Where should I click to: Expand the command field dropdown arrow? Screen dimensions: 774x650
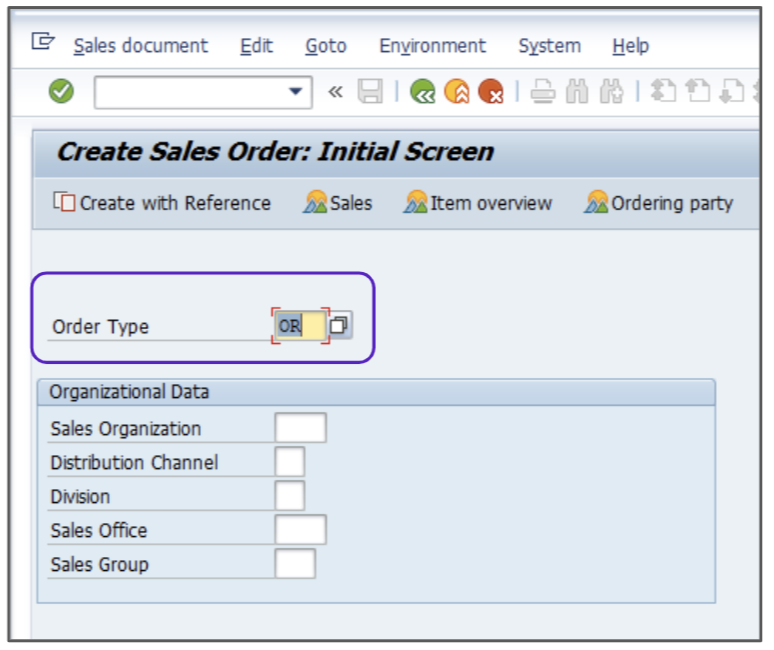coord(294,93)
